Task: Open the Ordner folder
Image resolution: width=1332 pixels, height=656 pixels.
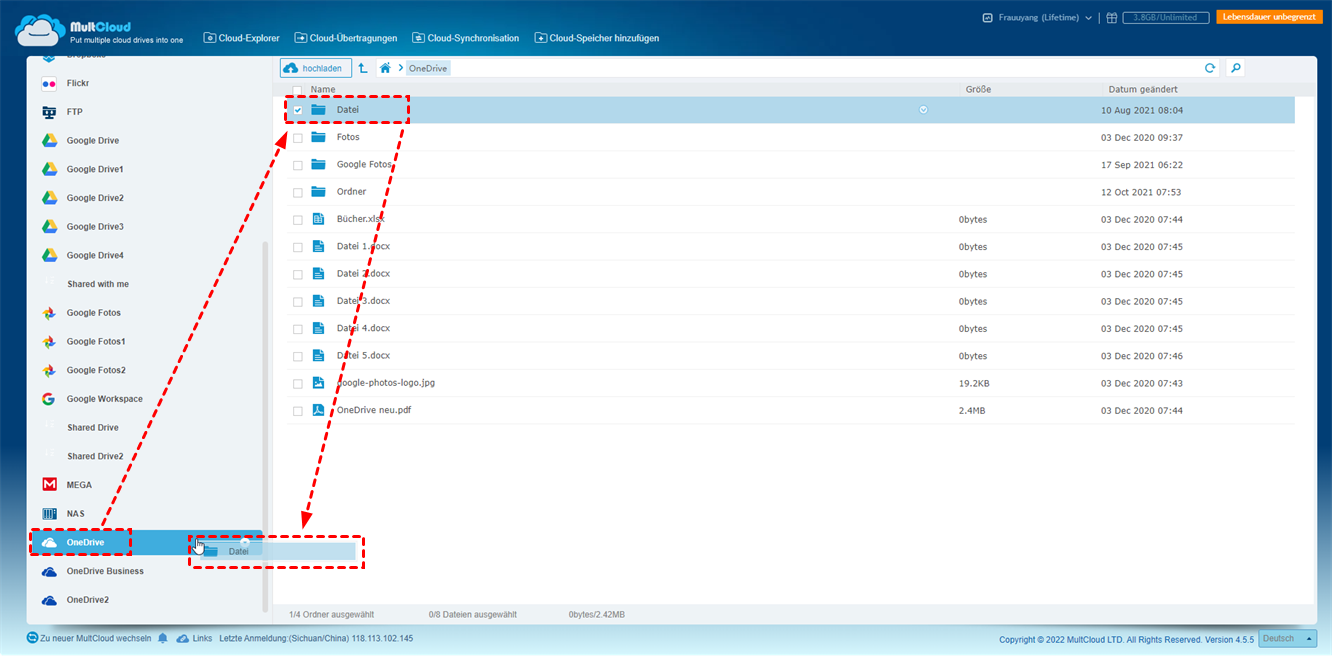Action: 351,192
